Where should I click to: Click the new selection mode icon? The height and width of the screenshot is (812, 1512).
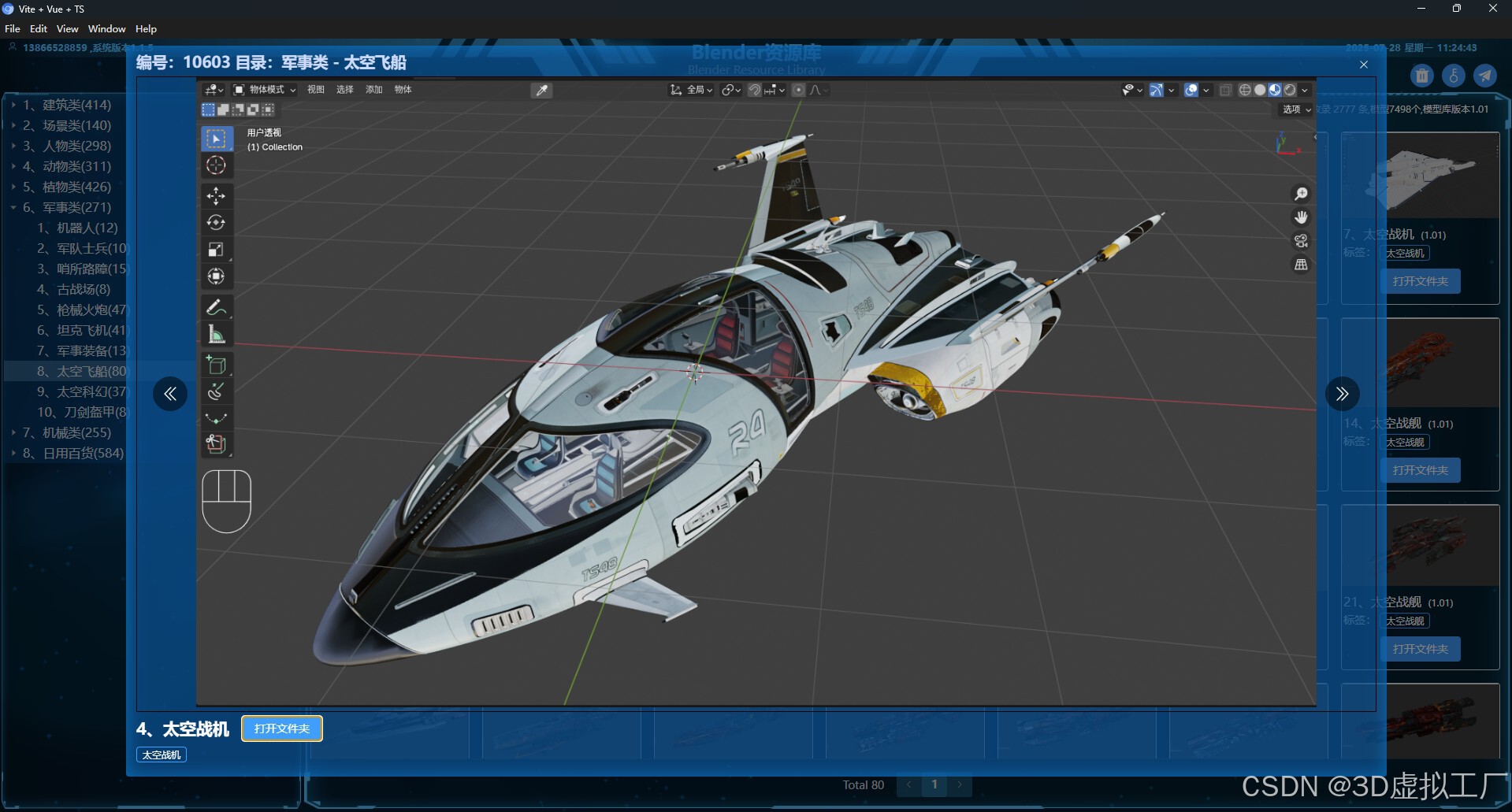209,109
